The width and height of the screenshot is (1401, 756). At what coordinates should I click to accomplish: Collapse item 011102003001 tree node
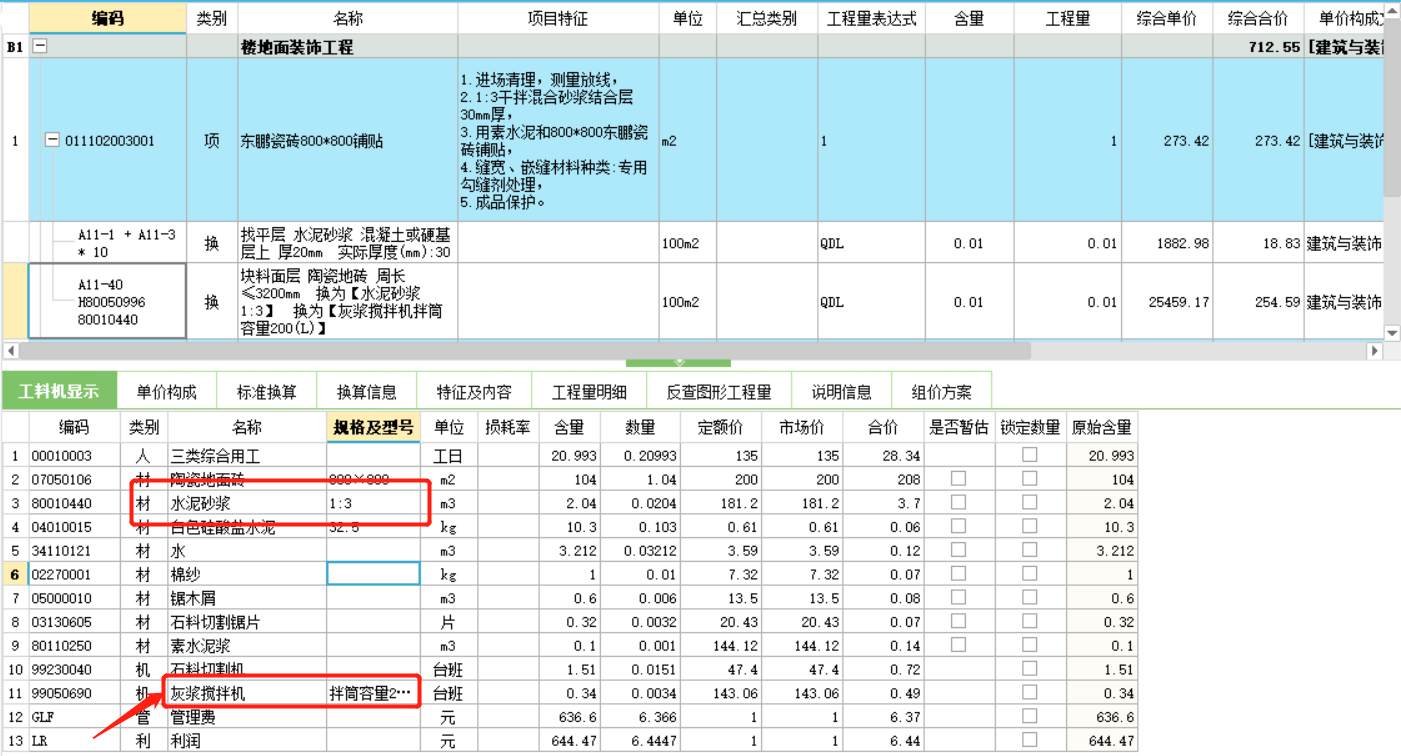[52, 141]
